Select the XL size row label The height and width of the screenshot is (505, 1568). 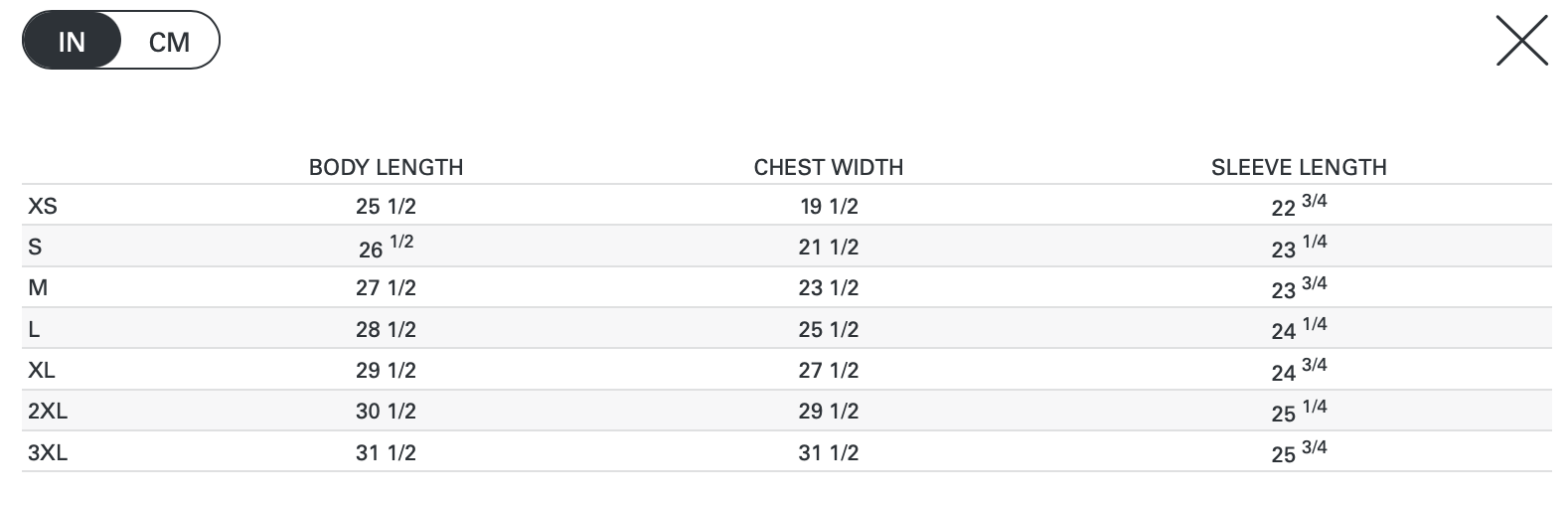[x=42, y=370]
